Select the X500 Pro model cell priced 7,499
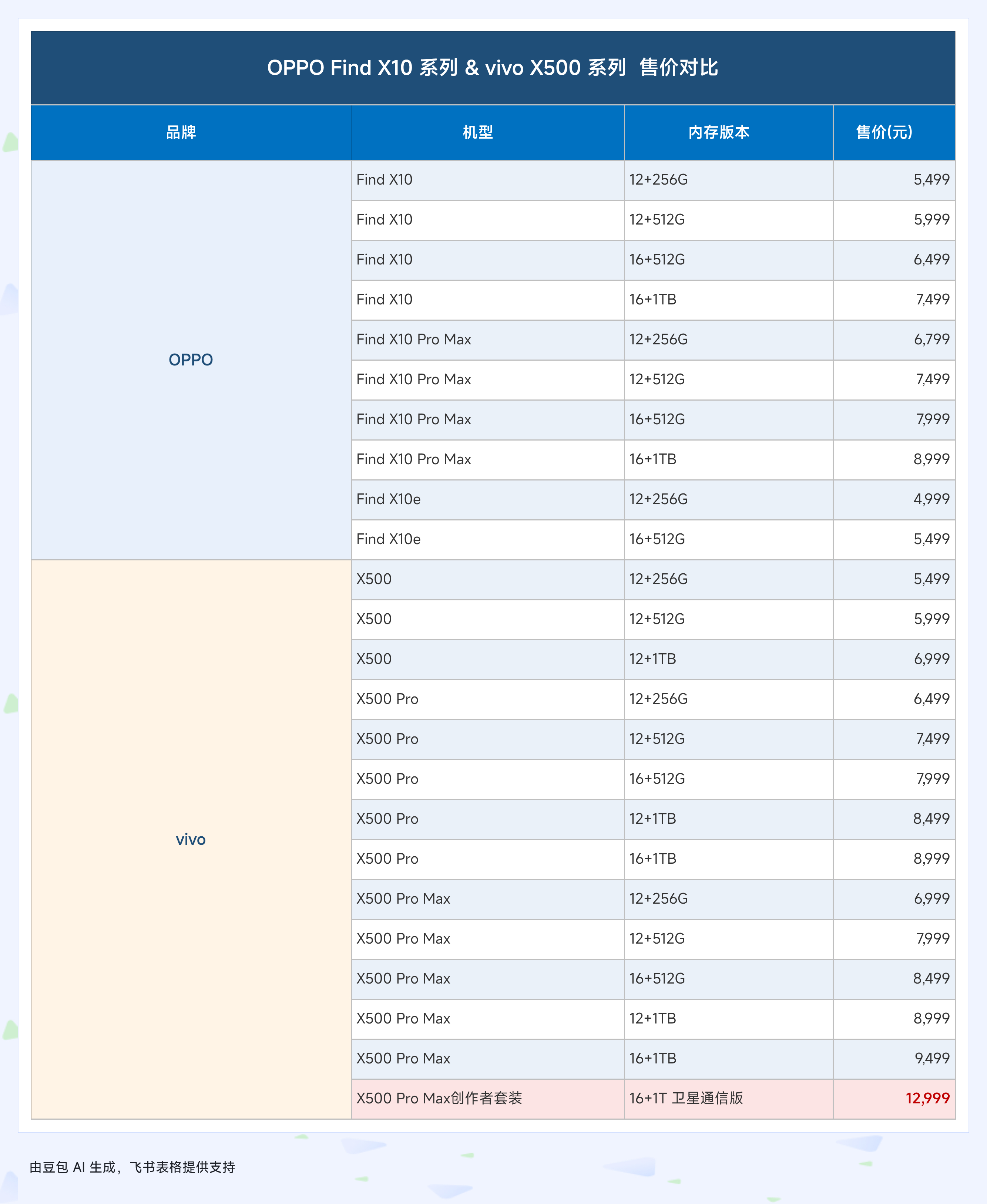987x1204 pixels. pos(487,739)
